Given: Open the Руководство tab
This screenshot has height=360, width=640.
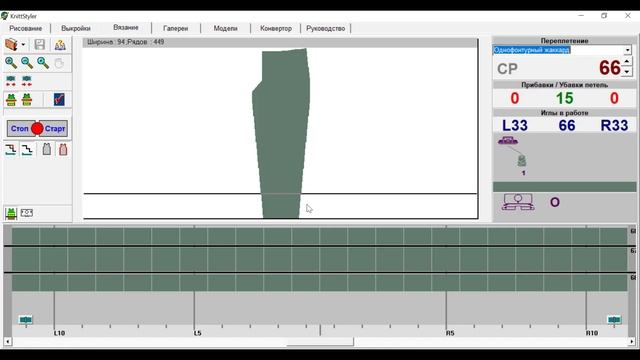Looking at the screenshot, I should [x=326, y=28].
